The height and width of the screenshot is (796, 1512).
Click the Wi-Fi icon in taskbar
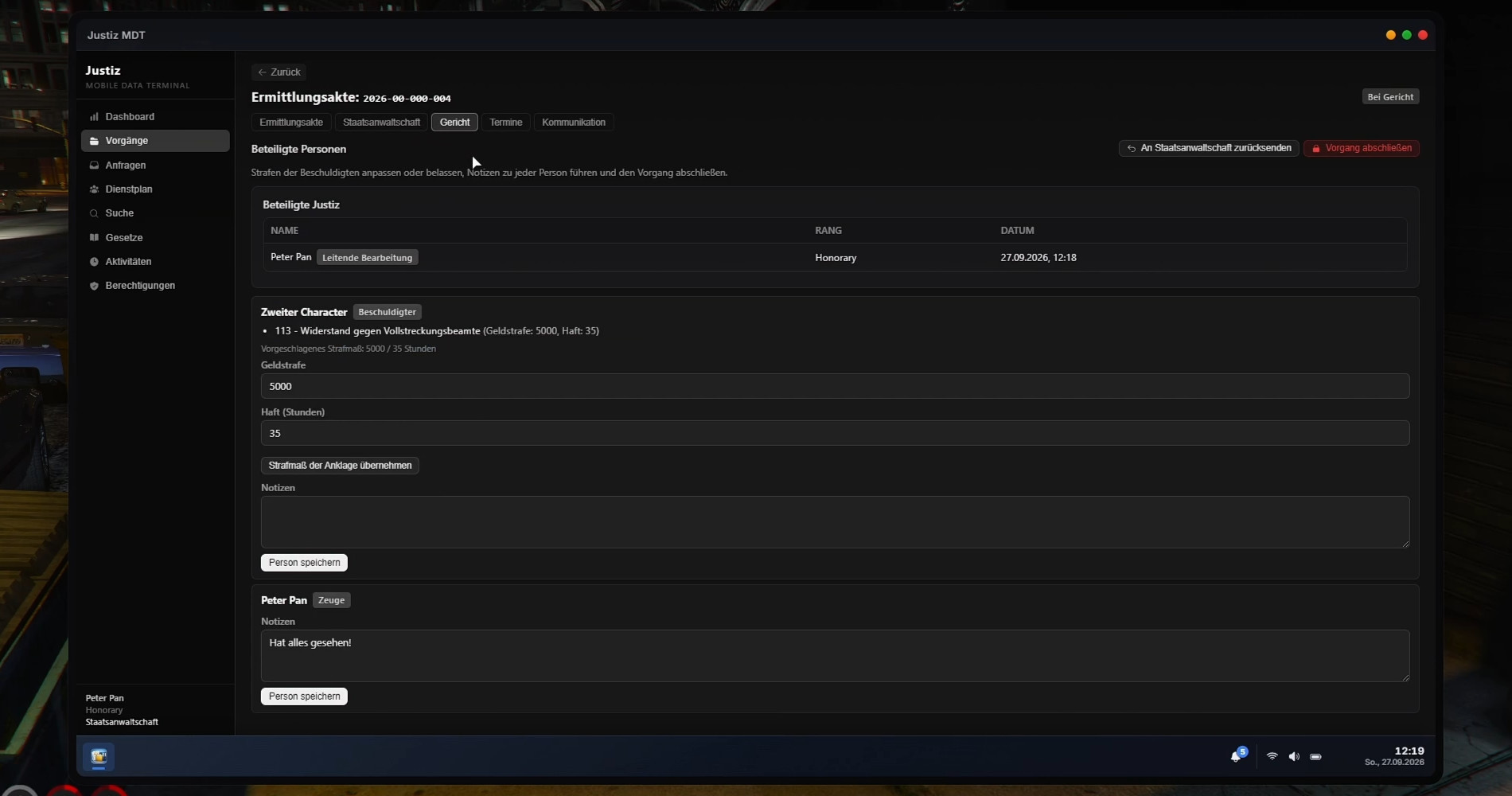1272,756
